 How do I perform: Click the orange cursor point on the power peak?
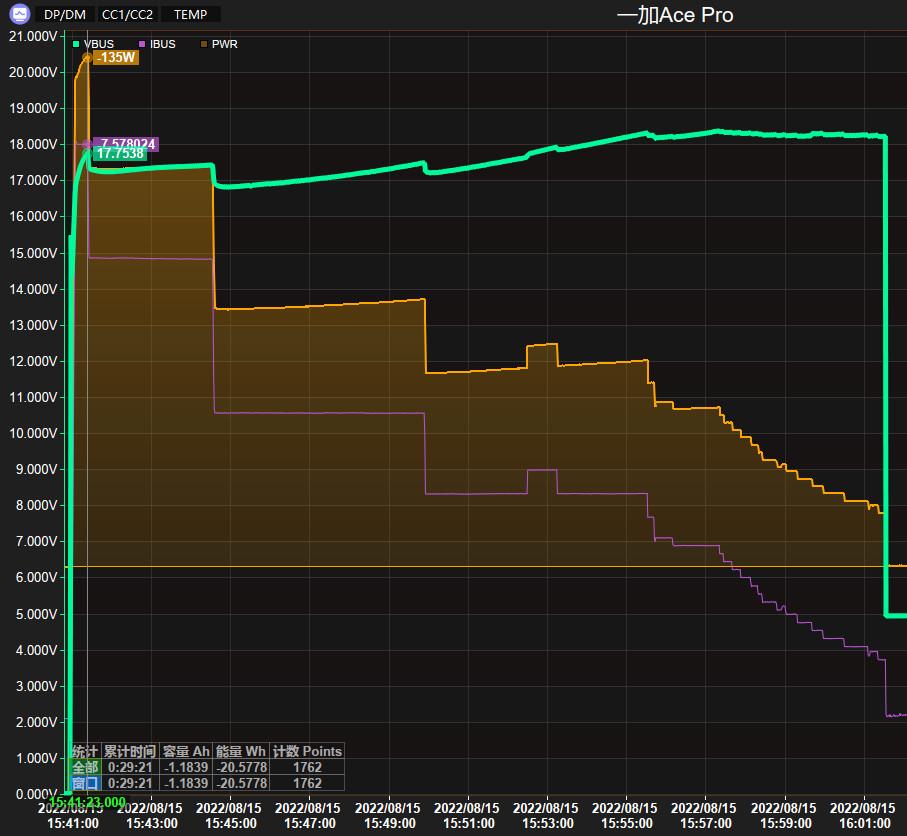(x=87, y=58)
